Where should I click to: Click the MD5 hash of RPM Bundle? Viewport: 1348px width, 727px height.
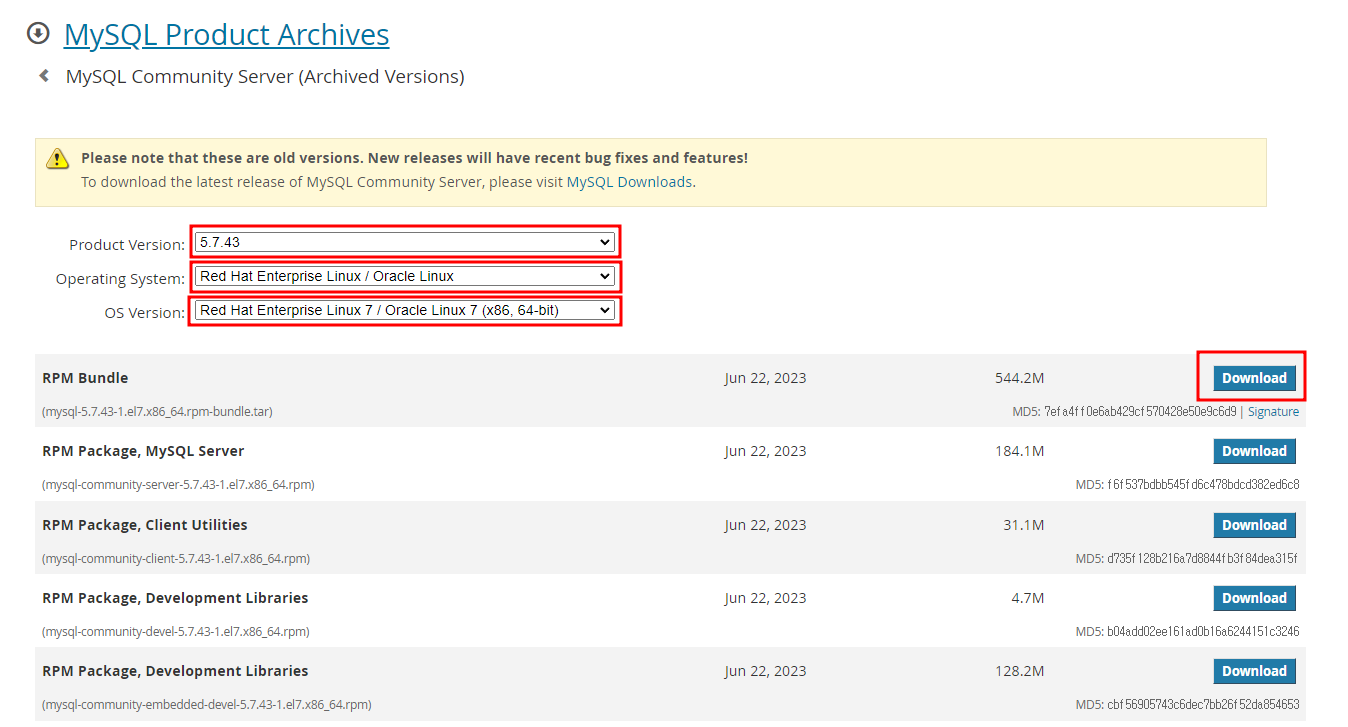click(x=1140, y=411)
